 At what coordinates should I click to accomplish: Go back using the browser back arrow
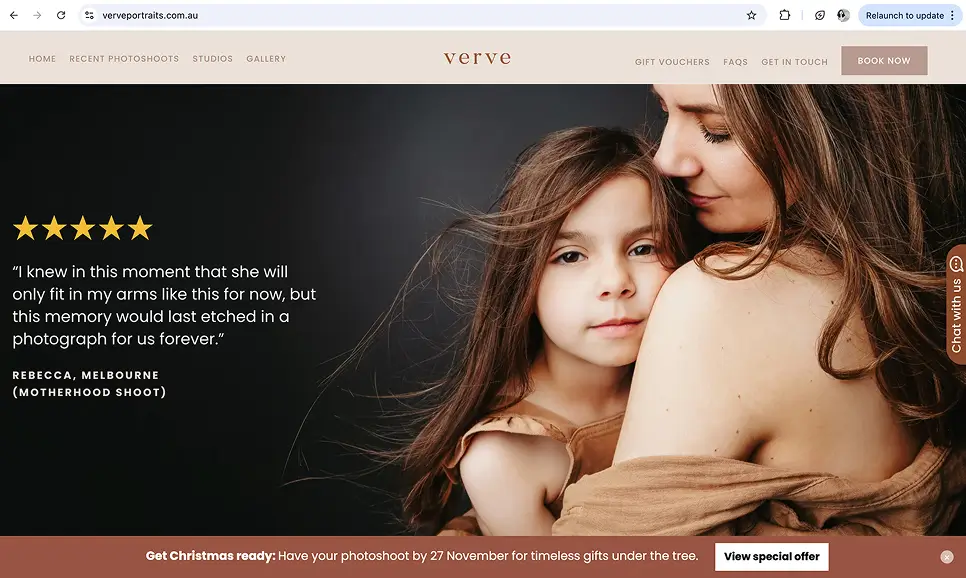point(14,15)
